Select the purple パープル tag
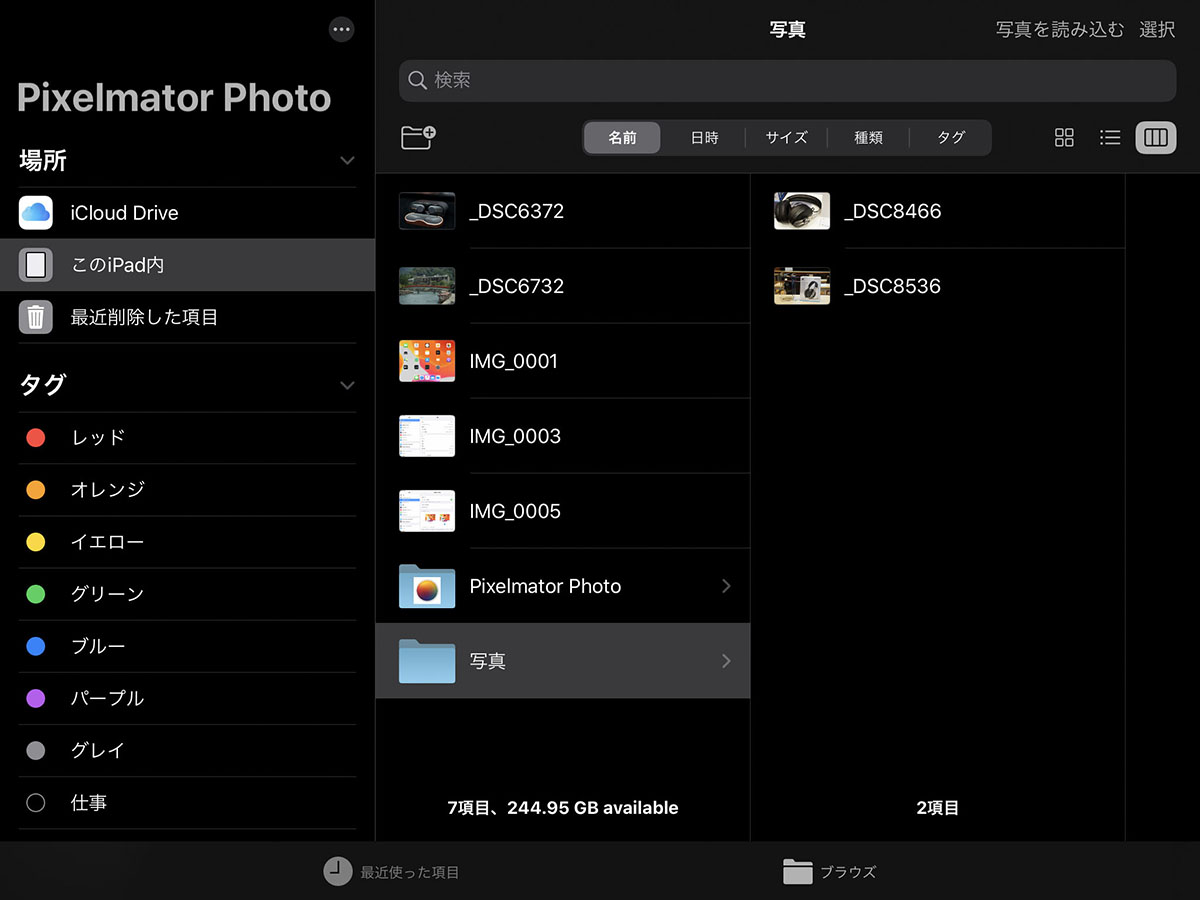The image size is (1200, 900). 187,698
